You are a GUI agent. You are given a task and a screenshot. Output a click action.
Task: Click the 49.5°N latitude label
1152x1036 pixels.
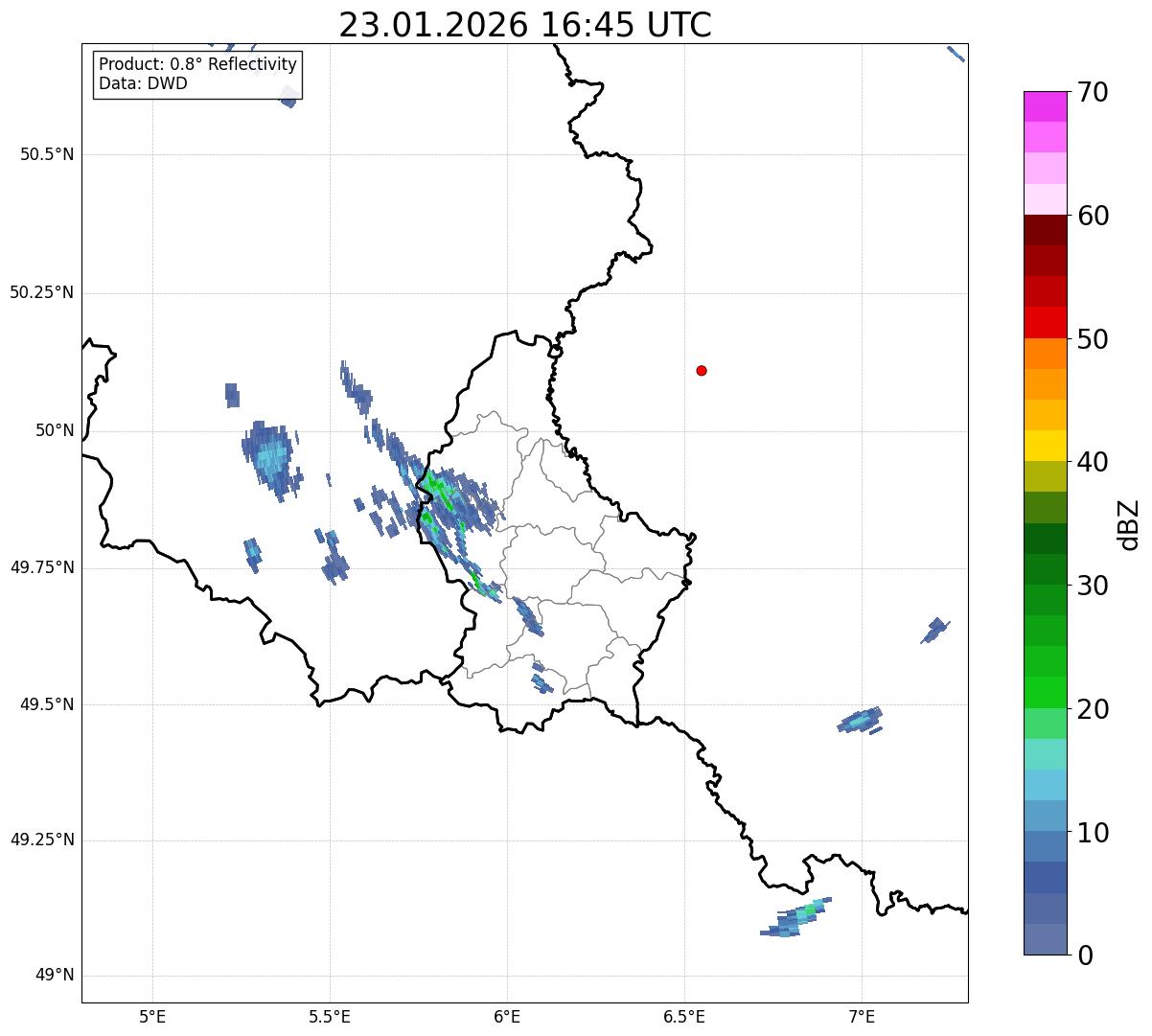[47, 704]
